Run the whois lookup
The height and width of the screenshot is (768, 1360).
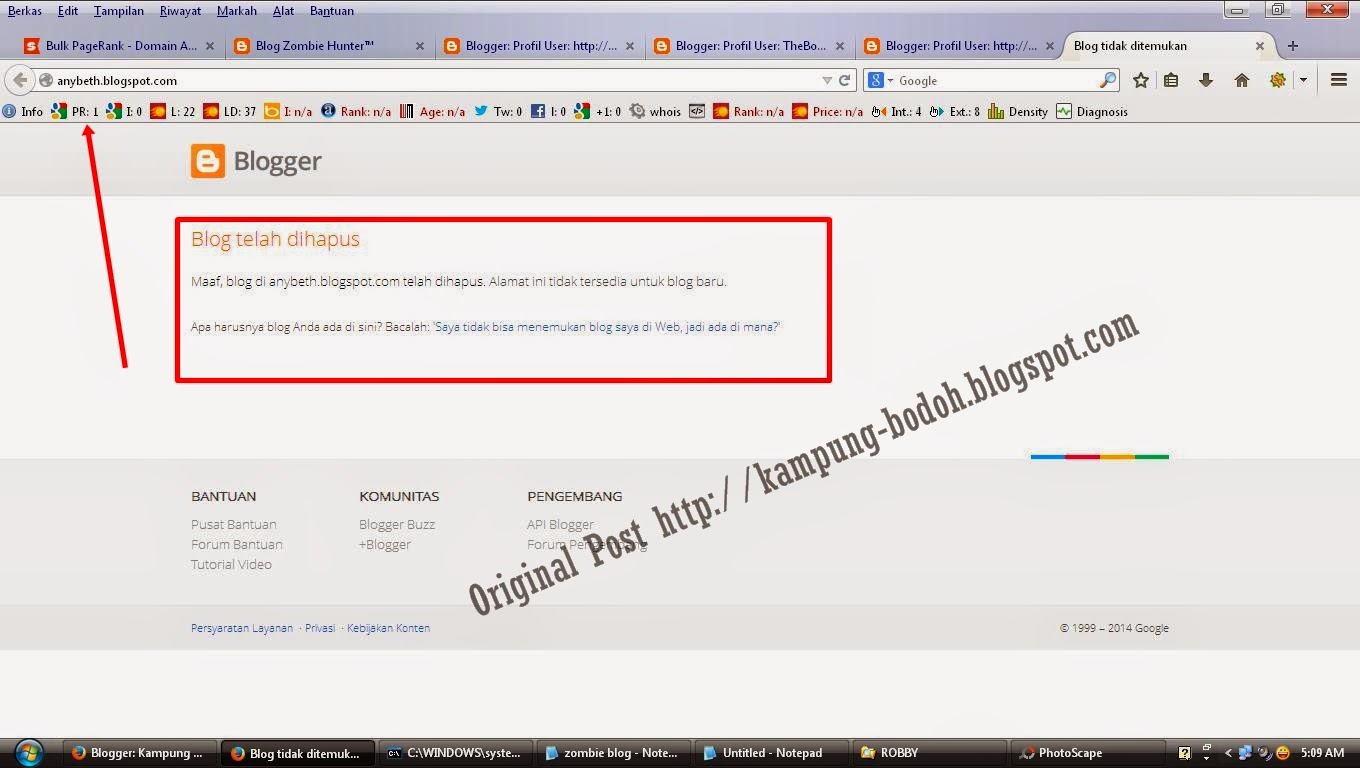click(x=662, y=111)
